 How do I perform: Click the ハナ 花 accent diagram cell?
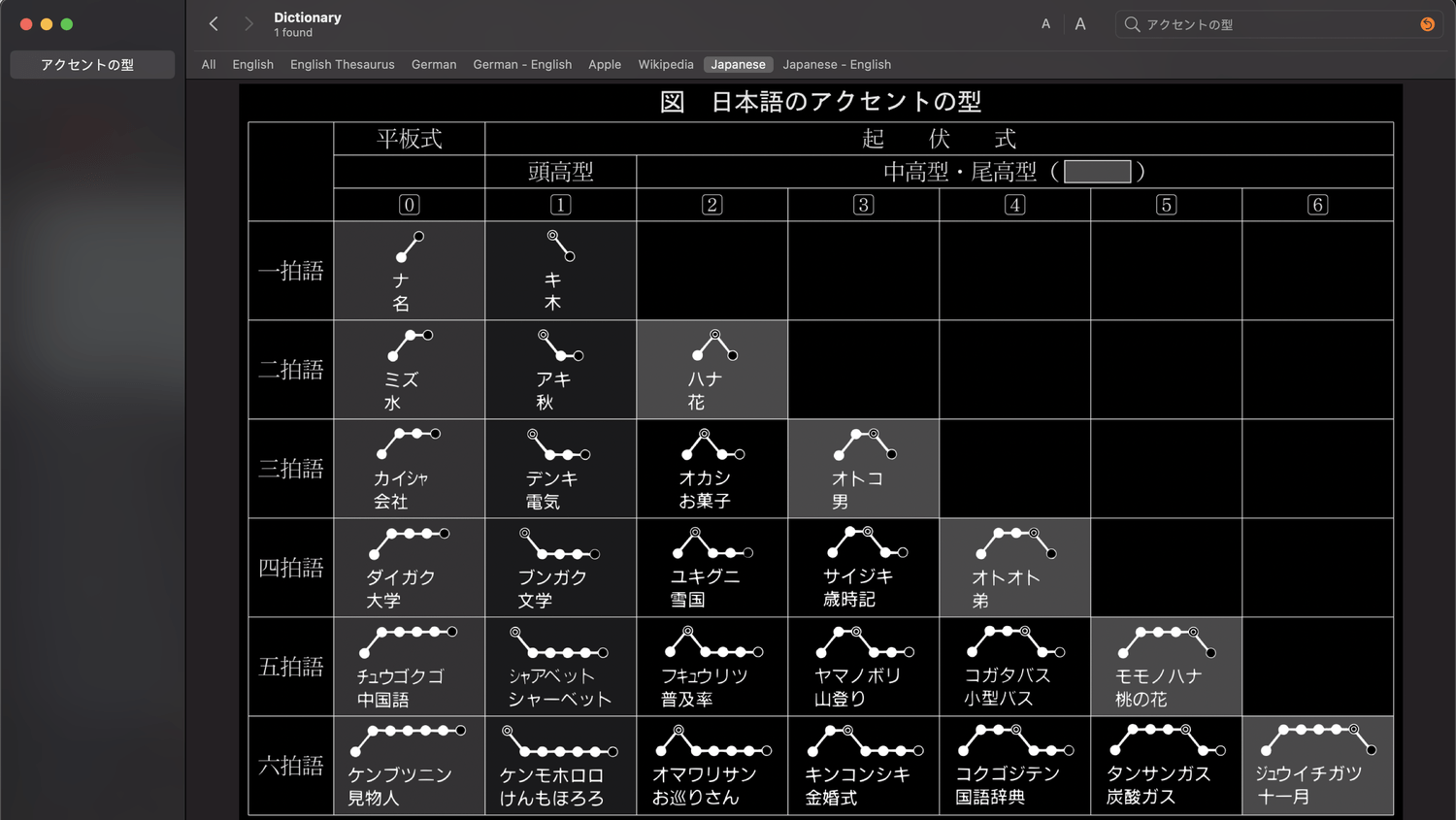tap(711, 369)
